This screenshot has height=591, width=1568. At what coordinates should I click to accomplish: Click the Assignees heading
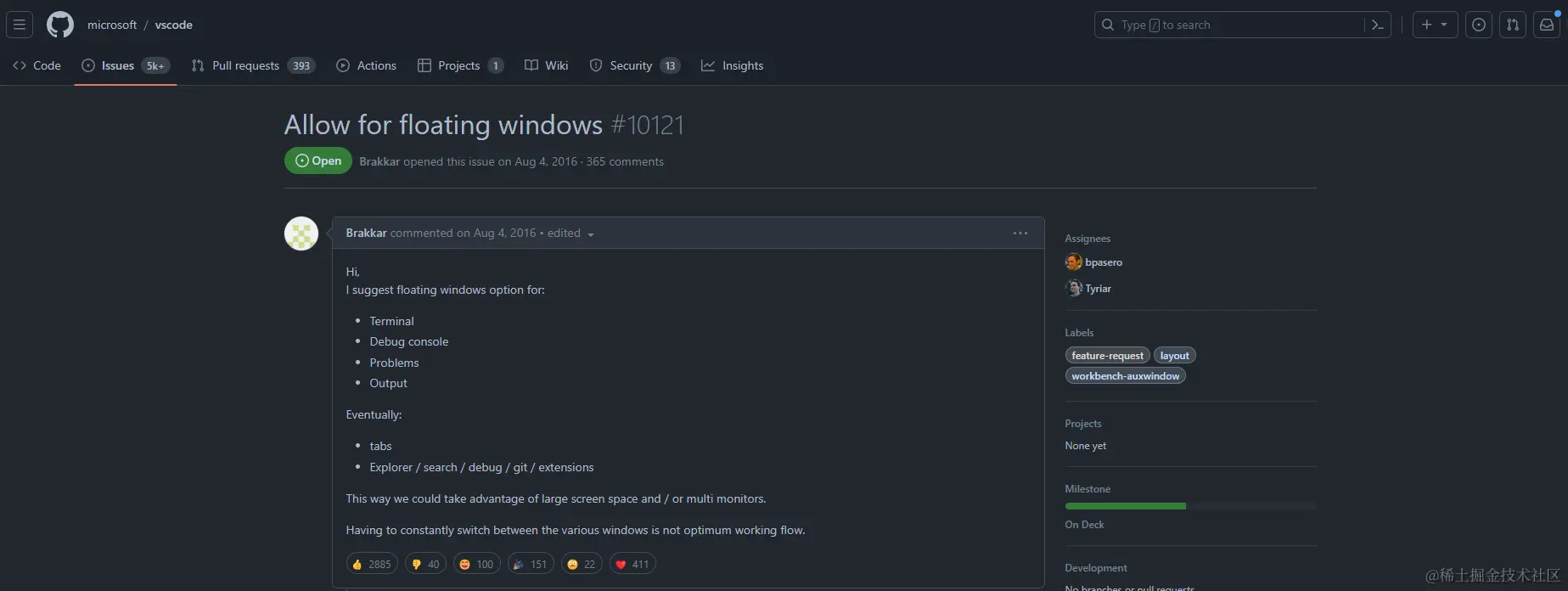pyautogui.click(x=1087, y=239)
